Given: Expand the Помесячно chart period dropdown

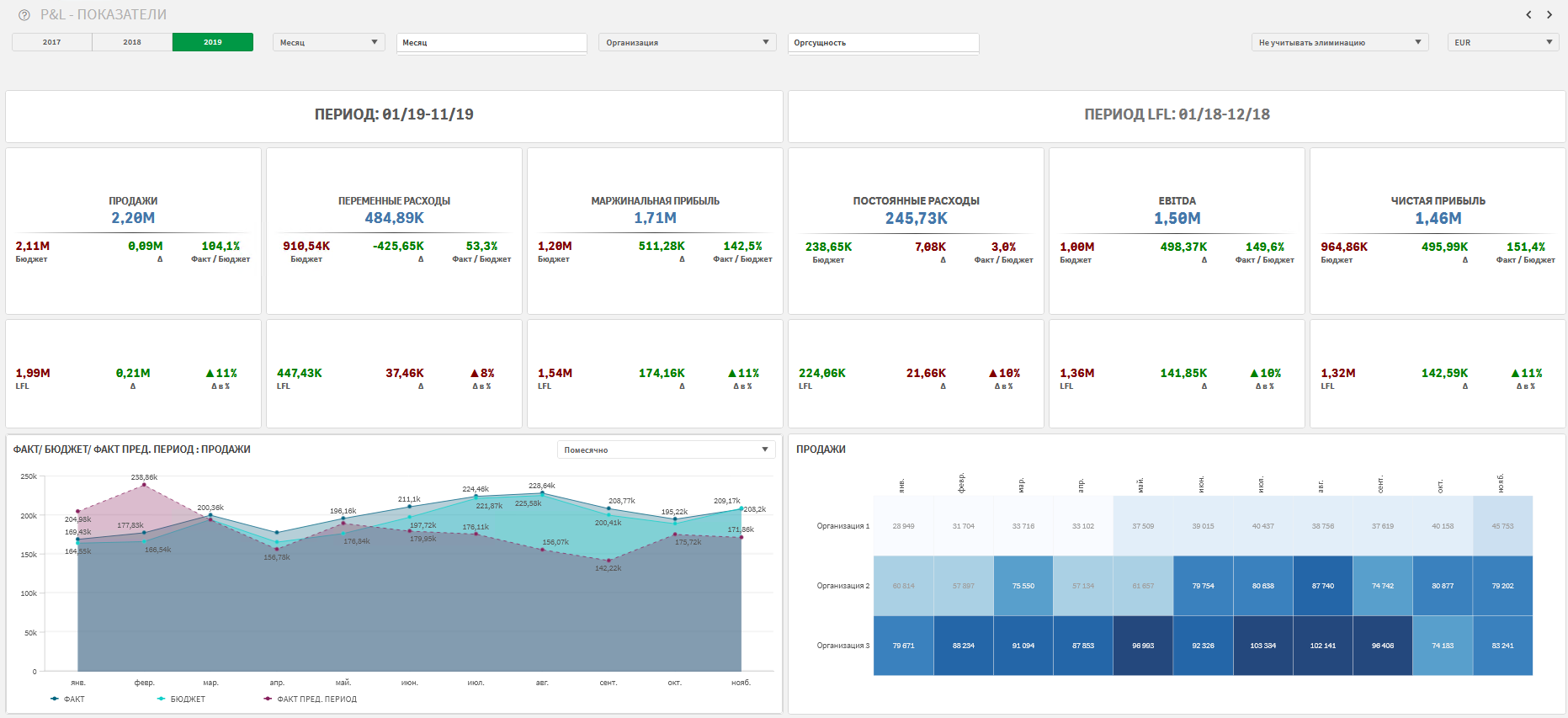Looking at the screenshot, I should pyautogui.click(x=666, y=449).
